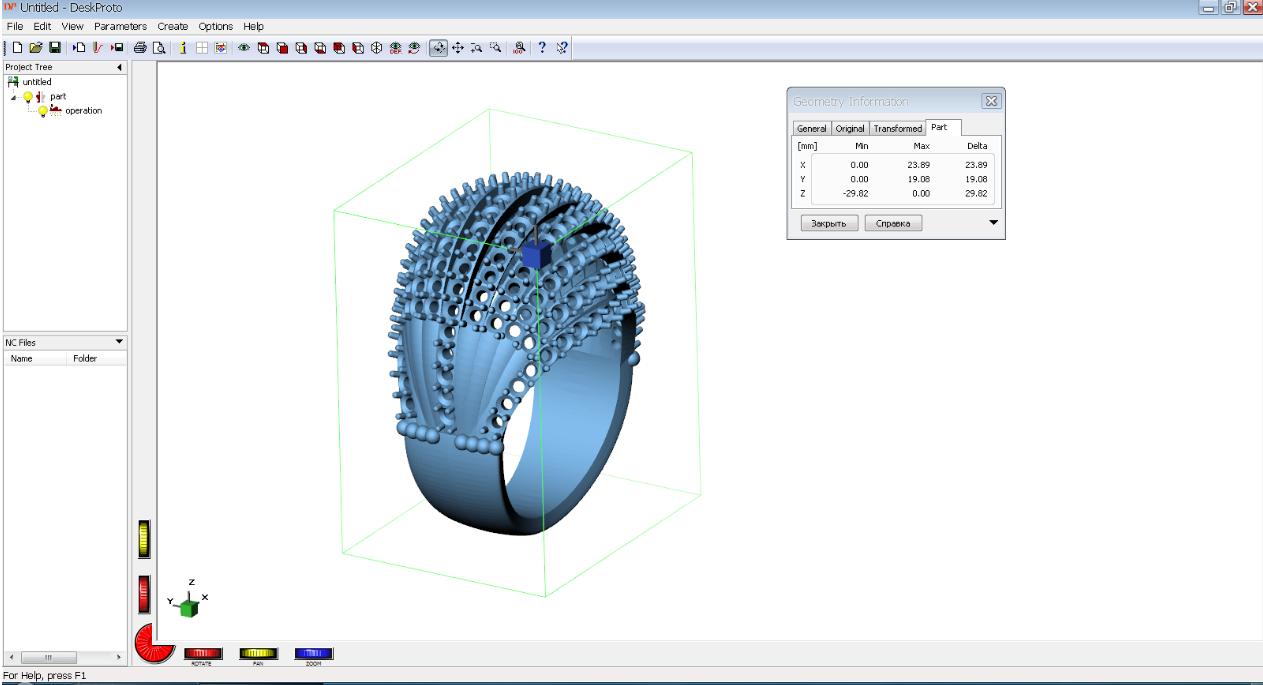Toggle the light bulb beside operation
The image size is (1263, 685).
[43, 111]
